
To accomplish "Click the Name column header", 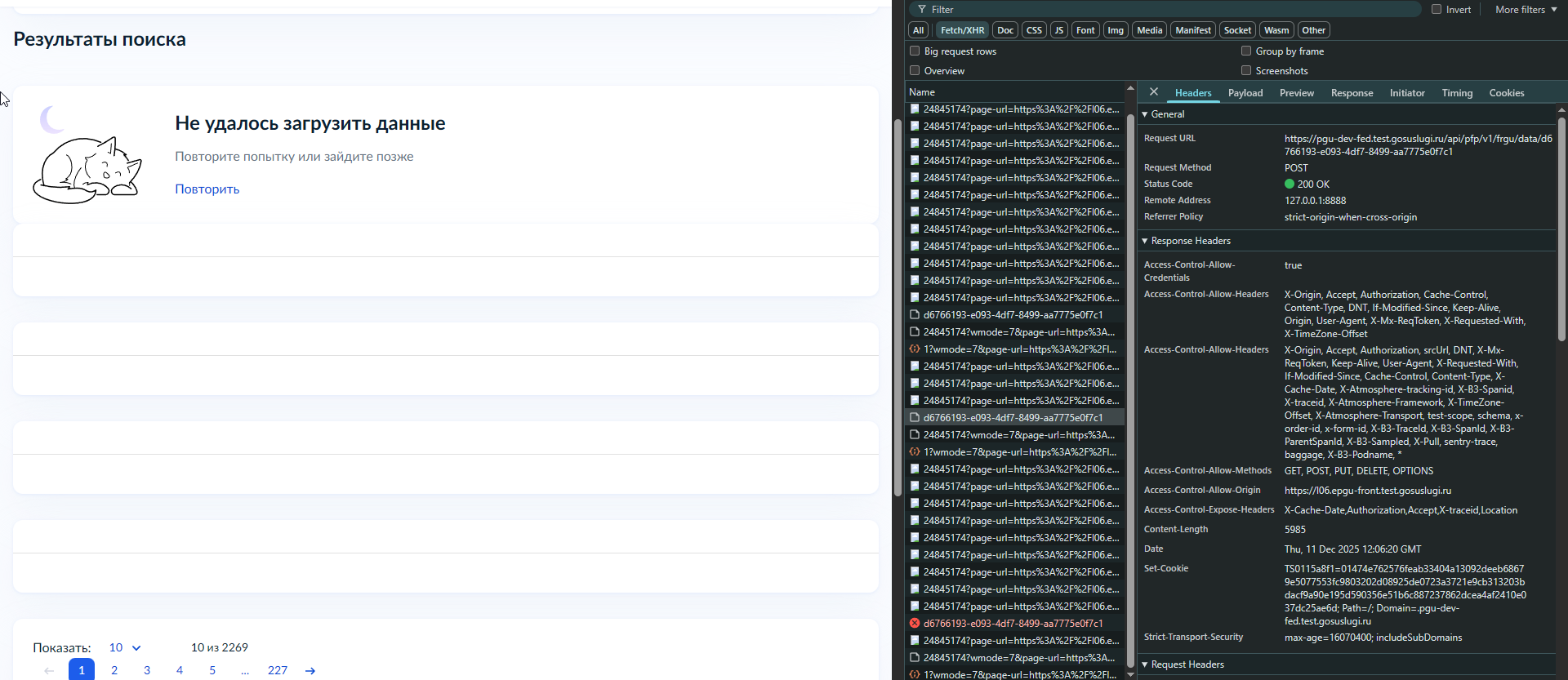I will coord(1015,92).
